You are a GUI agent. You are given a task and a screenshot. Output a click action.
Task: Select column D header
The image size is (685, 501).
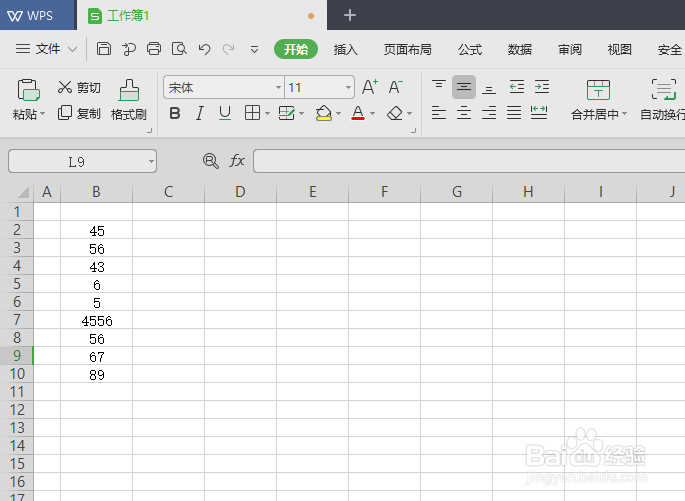tap(240, 192)
